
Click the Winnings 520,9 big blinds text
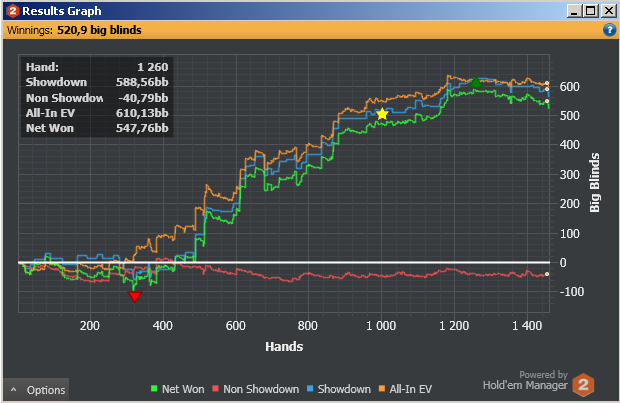tap(74, 30)
